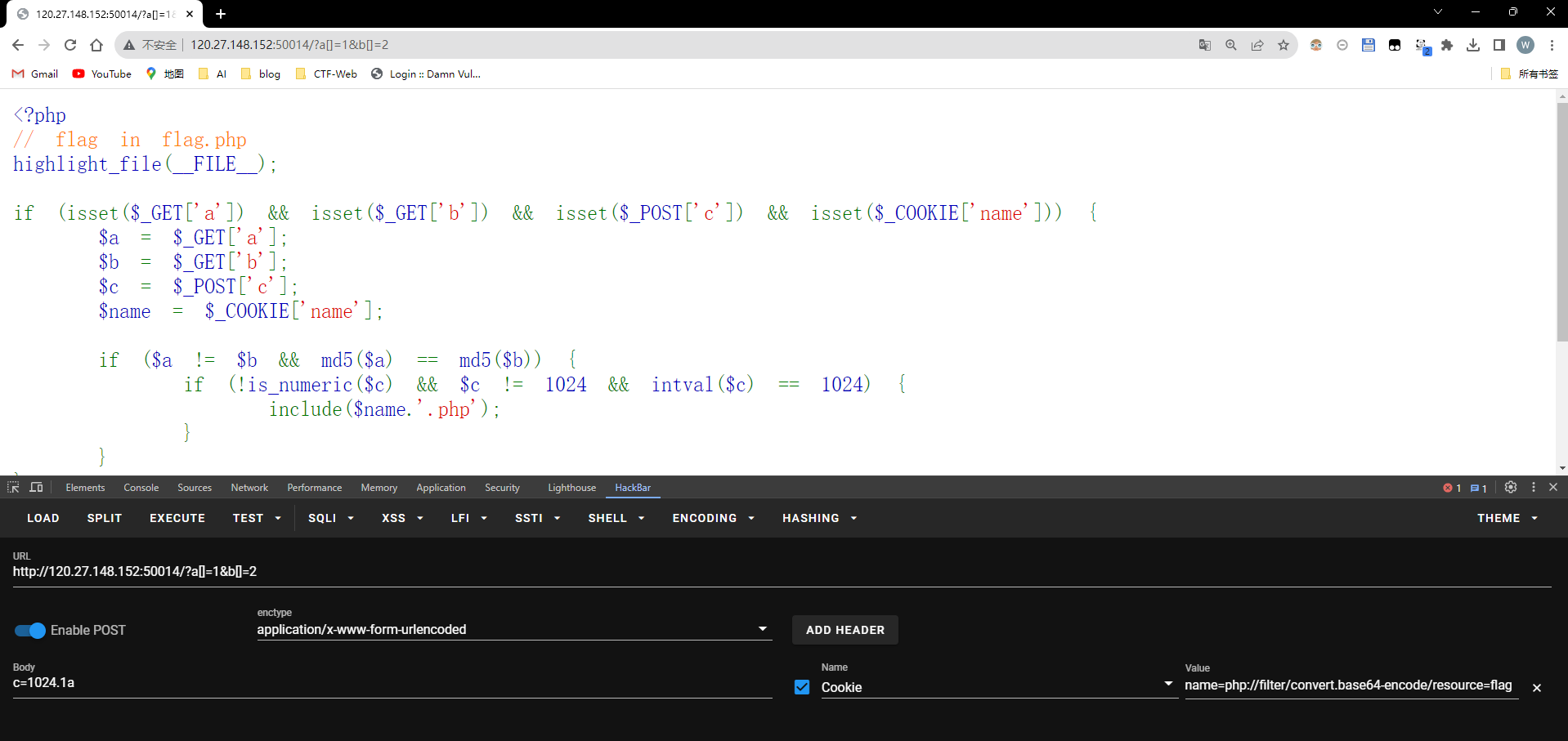1568x741 pixels.
Task: Open the Chrome three-dot menu
Action: (x=1552, y=45)
